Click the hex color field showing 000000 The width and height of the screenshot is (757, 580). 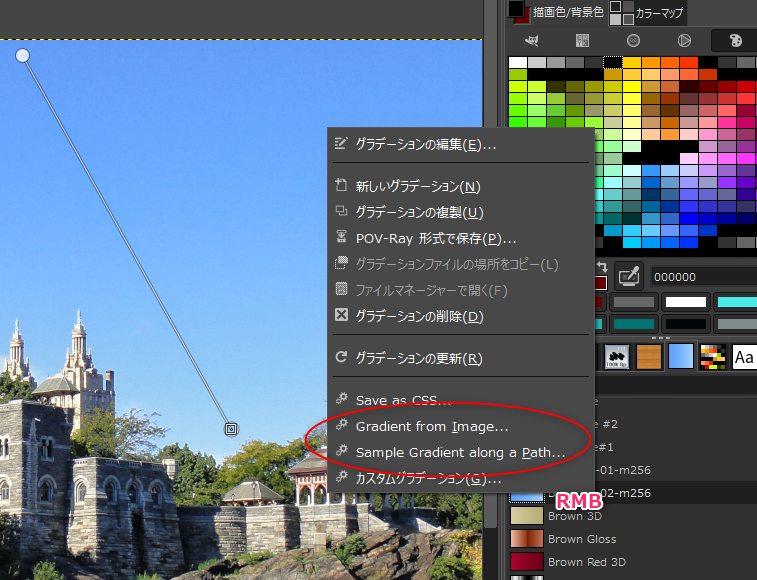(700, 276)
